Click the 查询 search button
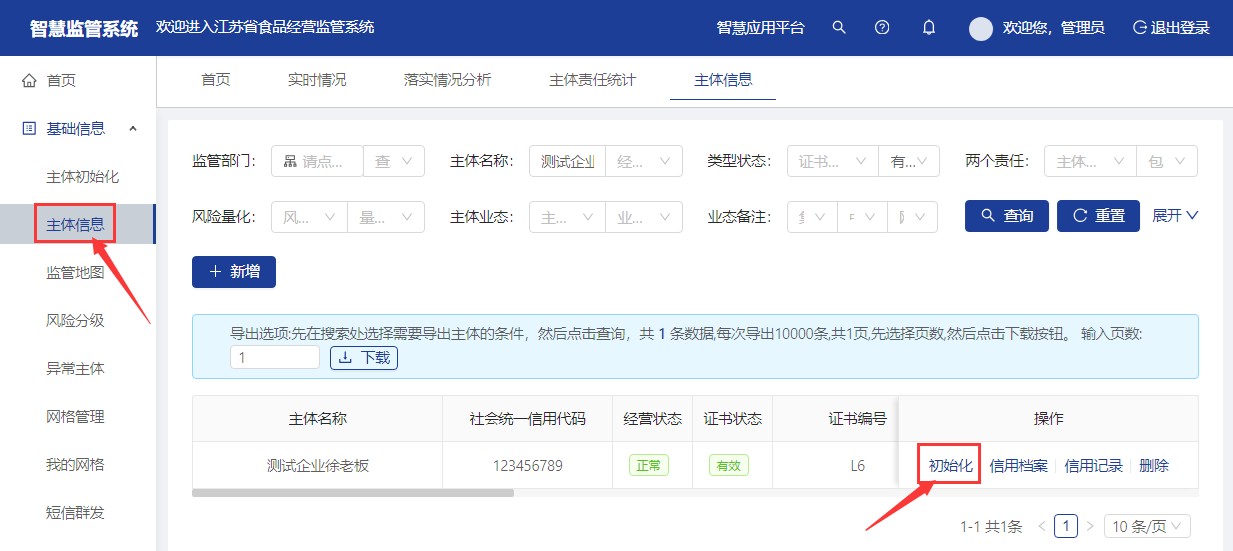1233x551 pixels. coord(1006,216)
